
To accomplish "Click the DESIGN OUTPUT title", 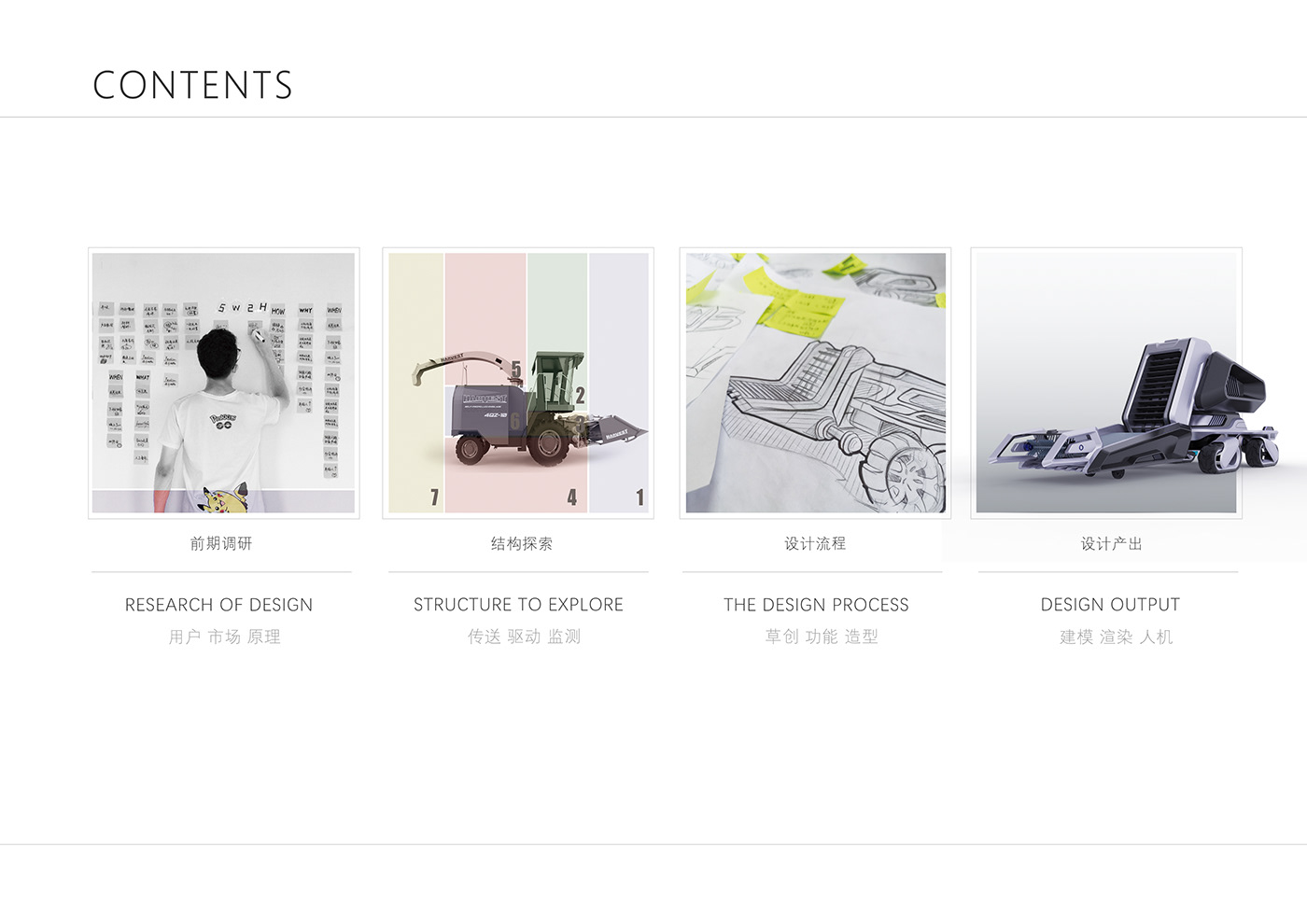I will (1110, 605).
